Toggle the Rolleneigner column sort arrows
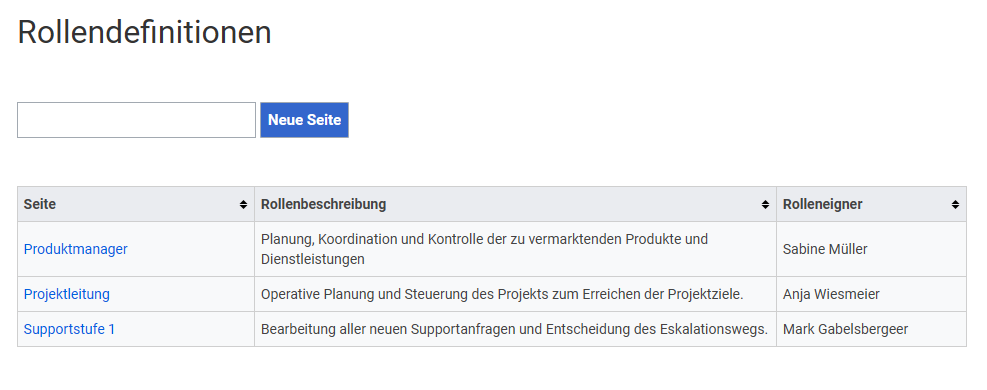 click(x=955, y=204)
